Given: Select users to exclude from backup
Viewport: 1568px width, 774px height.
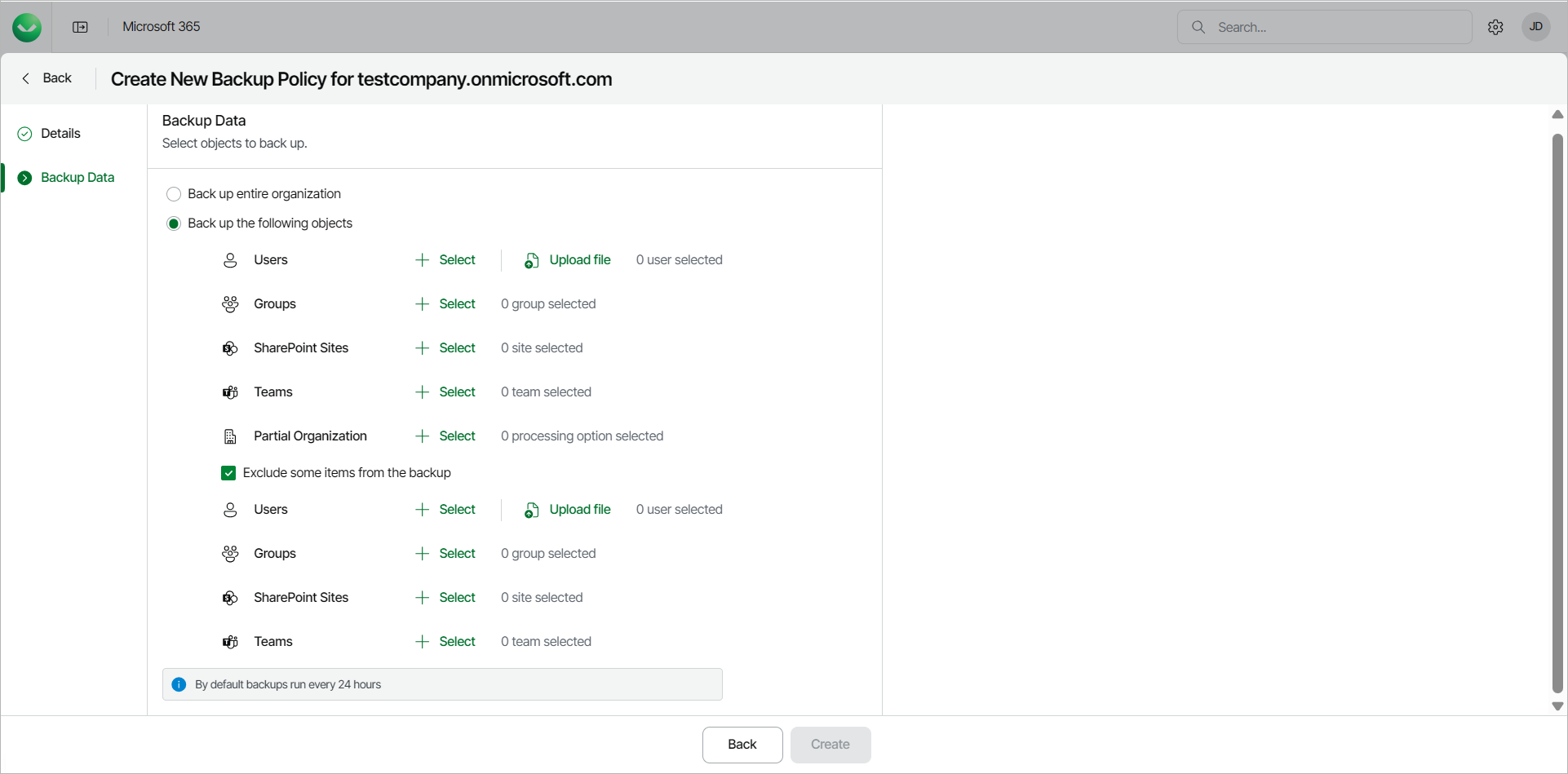Looking at the screenshot, I should (x=445, y=510).
